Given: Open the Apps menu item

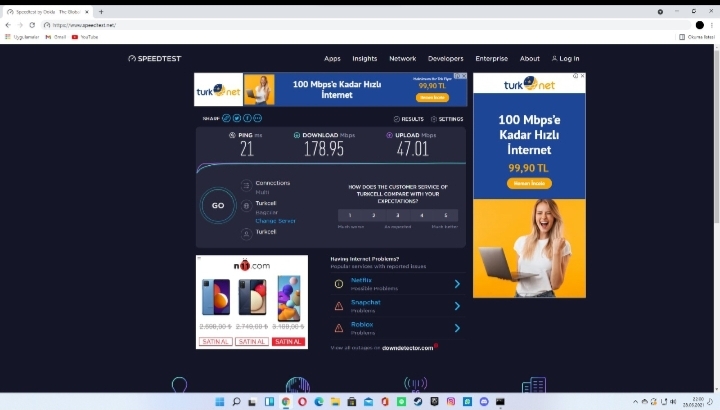Looking at the screenshot, I should pos(332,58).
